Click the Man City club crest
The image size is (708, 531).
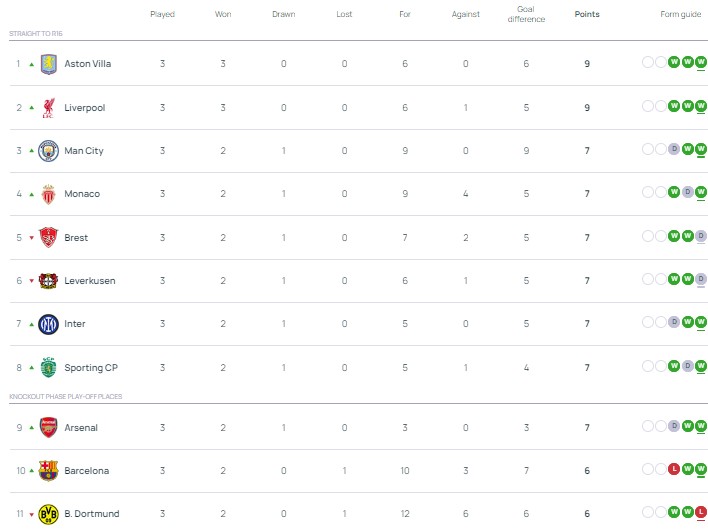point(48,151)
